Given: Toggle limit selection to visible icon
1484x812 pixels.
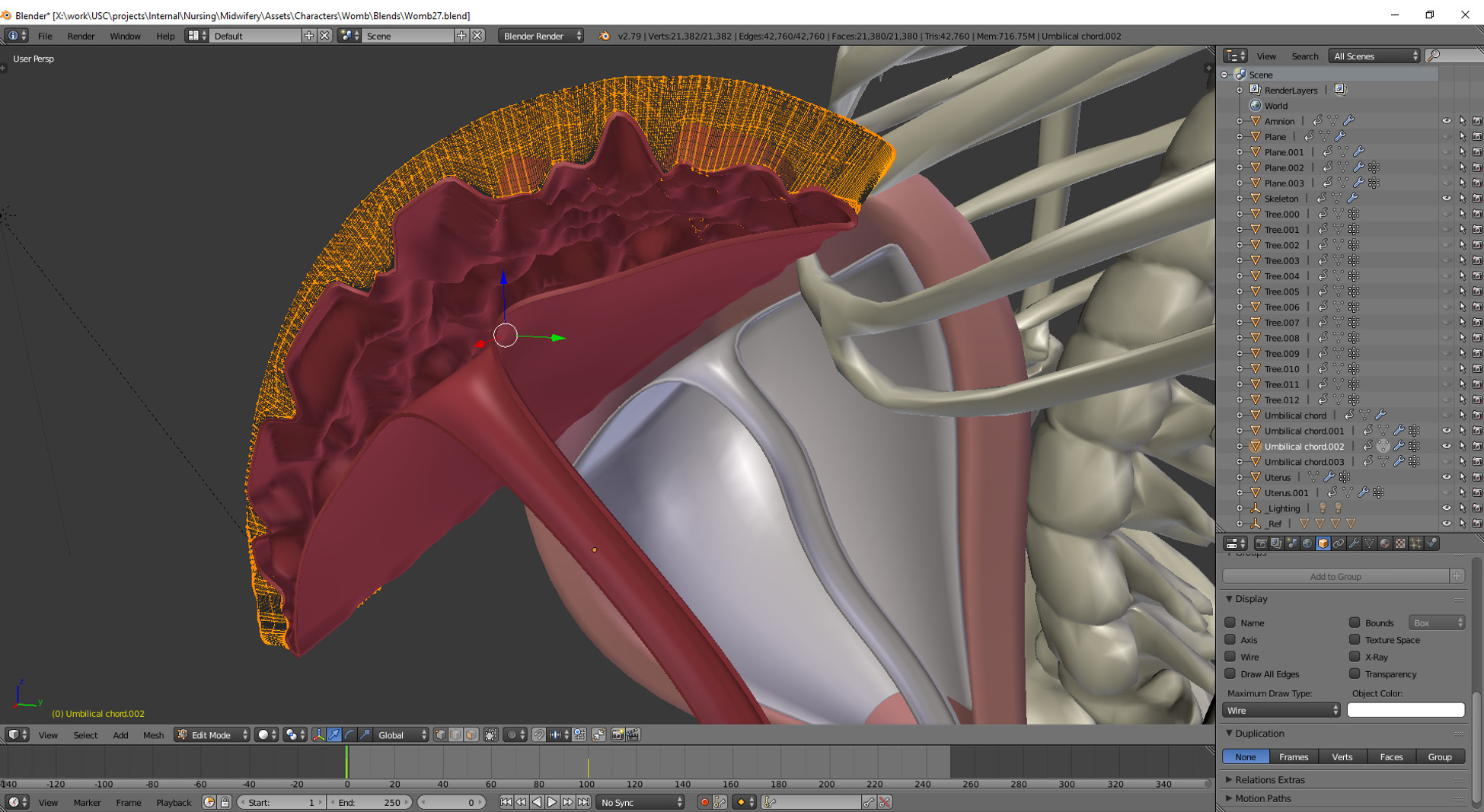Looking at the screenshot, I should [491, 735].
